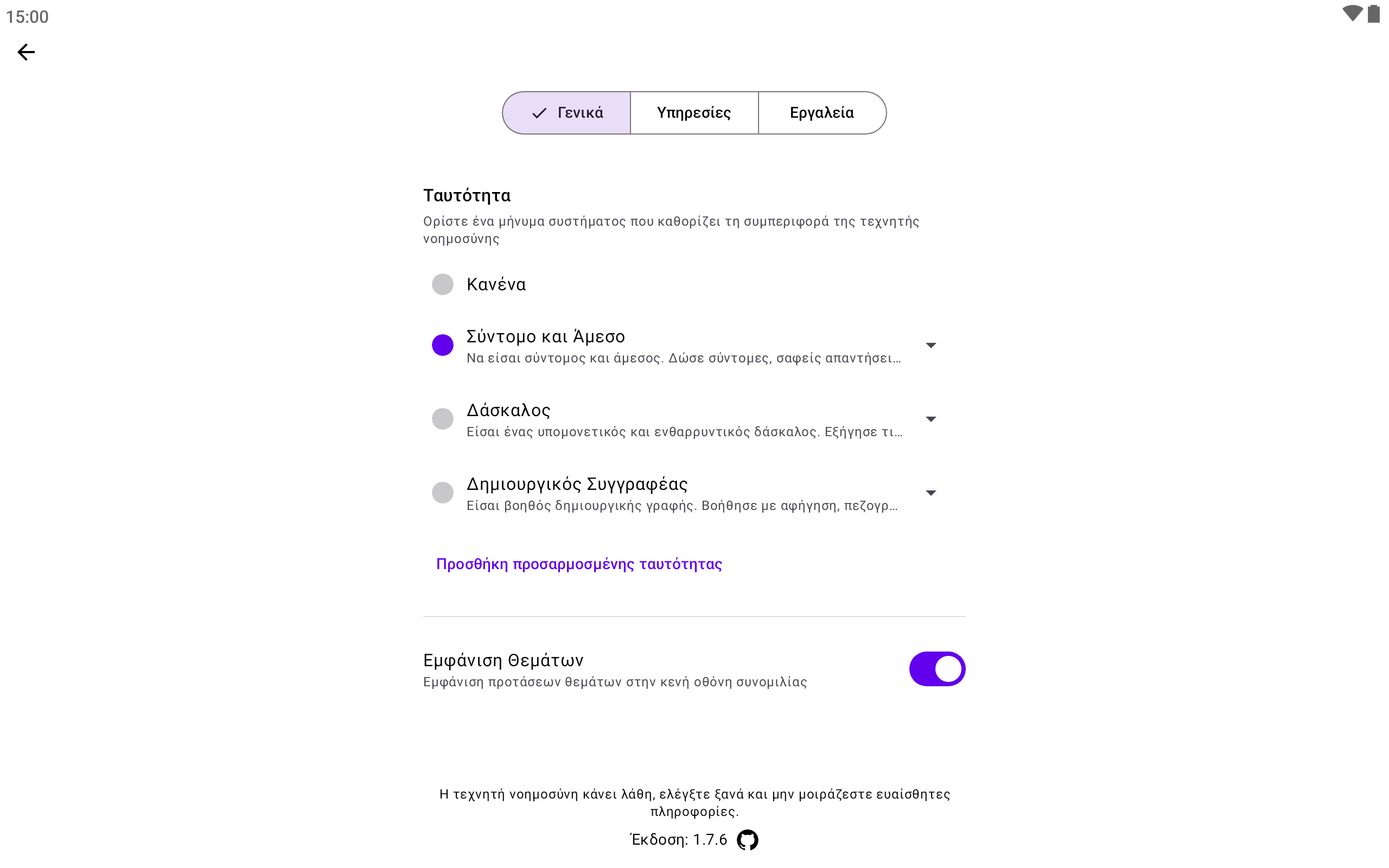
Task: Click Προσθήκη προσαρμοσμένης ταυτότητας link
Action: (x=578, y=564)
